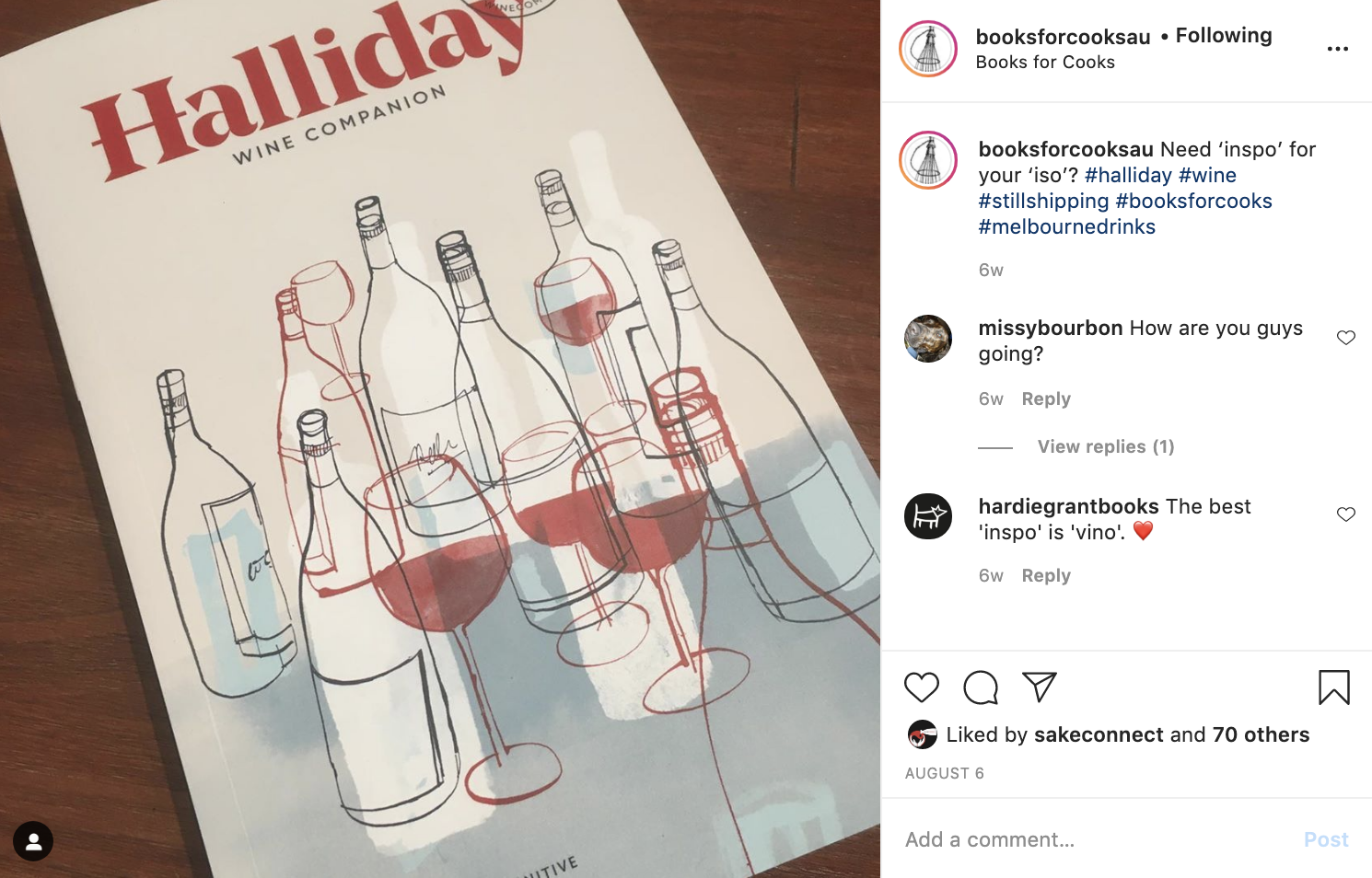This screenshot has height=878, width=1372.
Task: Open booksforcooksau header profile picture
Action: tap(928, 49)
